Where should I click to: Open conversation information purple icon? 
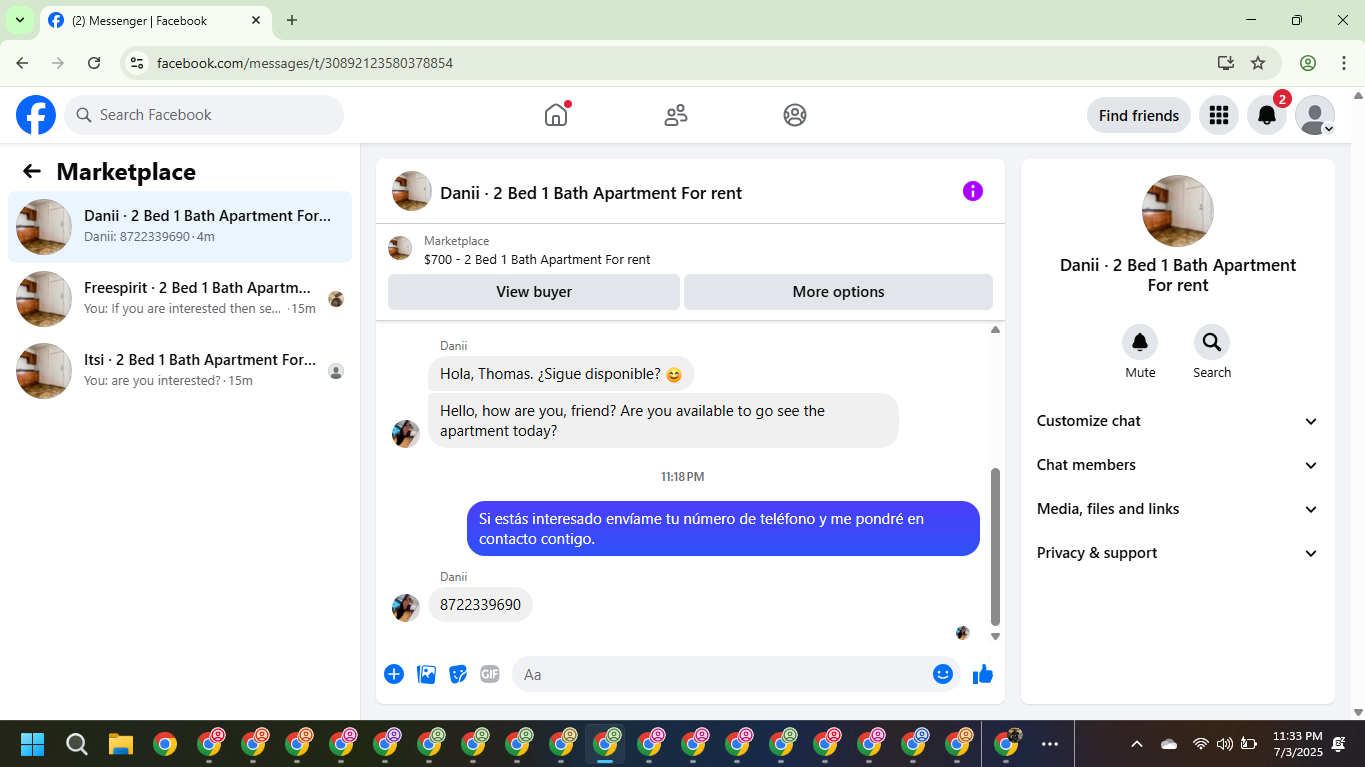tap(973, 191)
